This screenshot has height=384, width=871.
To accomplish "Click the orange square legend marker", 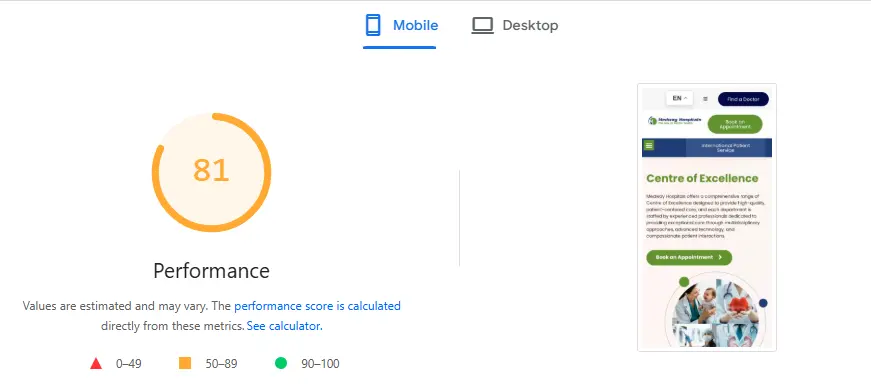I will coord(185,363).
